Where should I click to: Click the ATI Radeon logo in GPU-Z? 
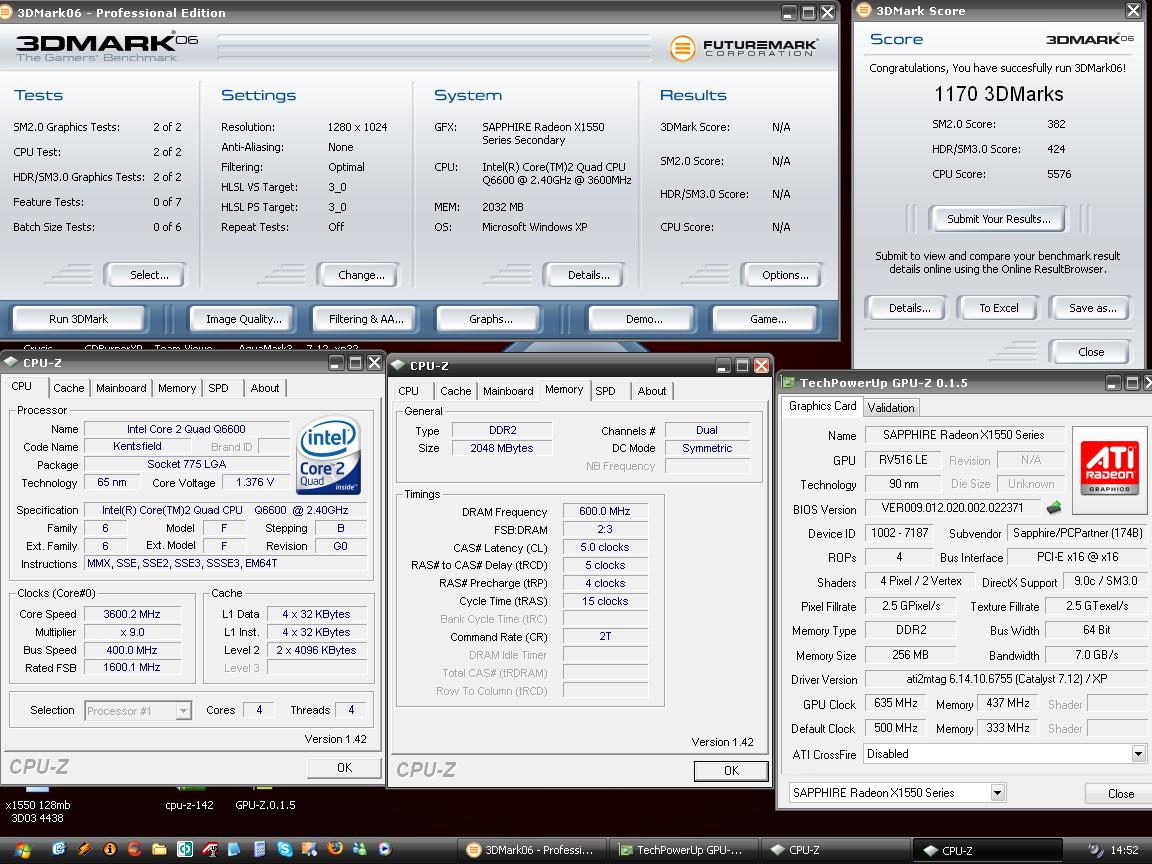coord(1109,469)
